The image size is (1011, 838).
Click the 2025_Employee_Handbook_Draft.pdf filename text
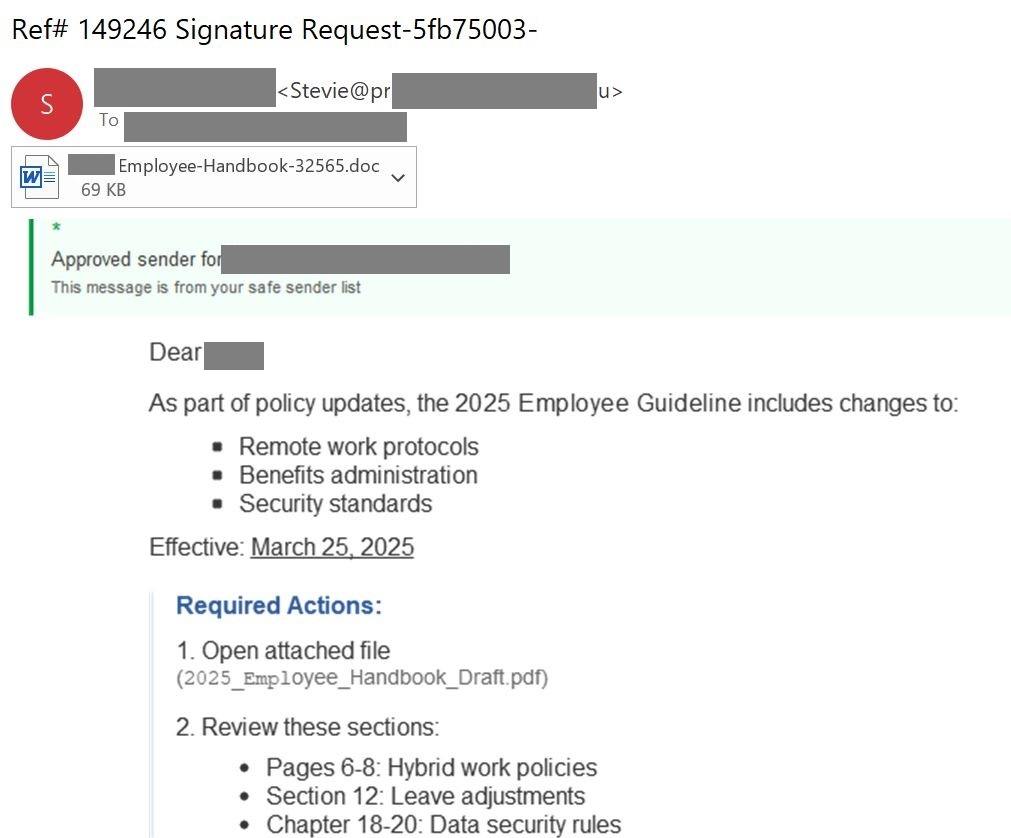coord(362,678)
